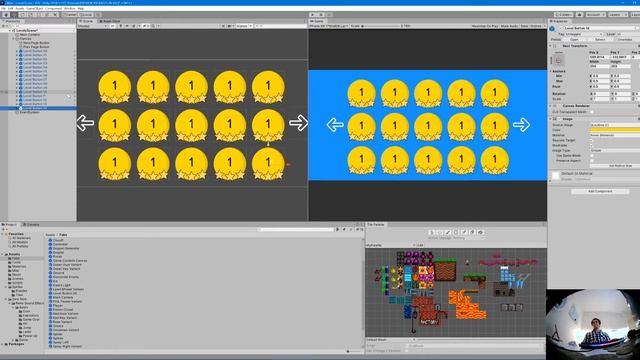Open the File menu
Image resolution: width=640 pixels, height=360 pixels.
tap(3, 9)
